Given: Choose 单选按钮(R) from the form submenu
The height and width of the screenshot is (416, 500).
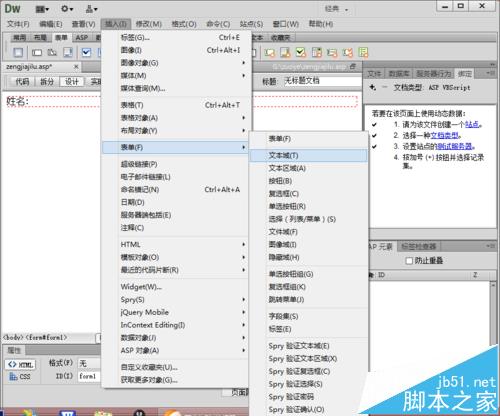Looking at the screenshot, I should [x=308, y=206].
